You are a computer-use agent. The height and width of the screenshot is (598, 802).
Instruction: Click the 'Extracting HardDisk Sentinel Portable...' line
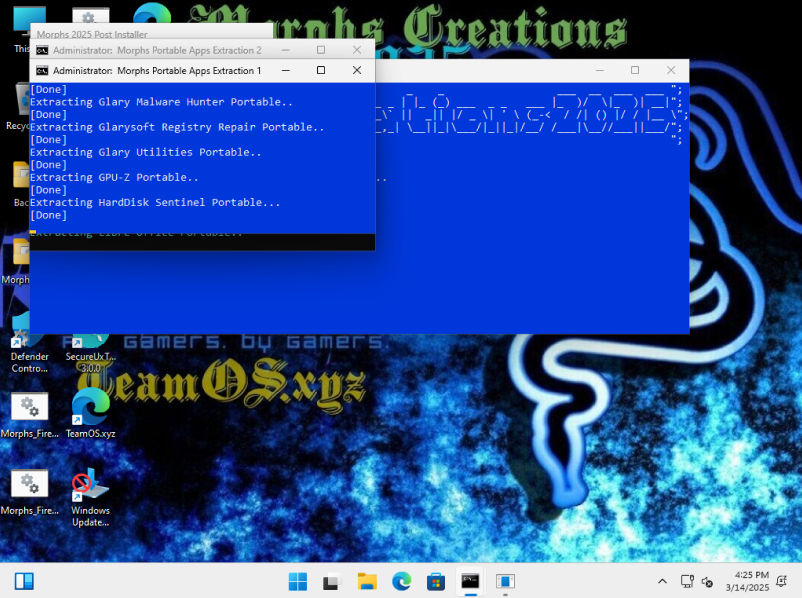point(155,202)
